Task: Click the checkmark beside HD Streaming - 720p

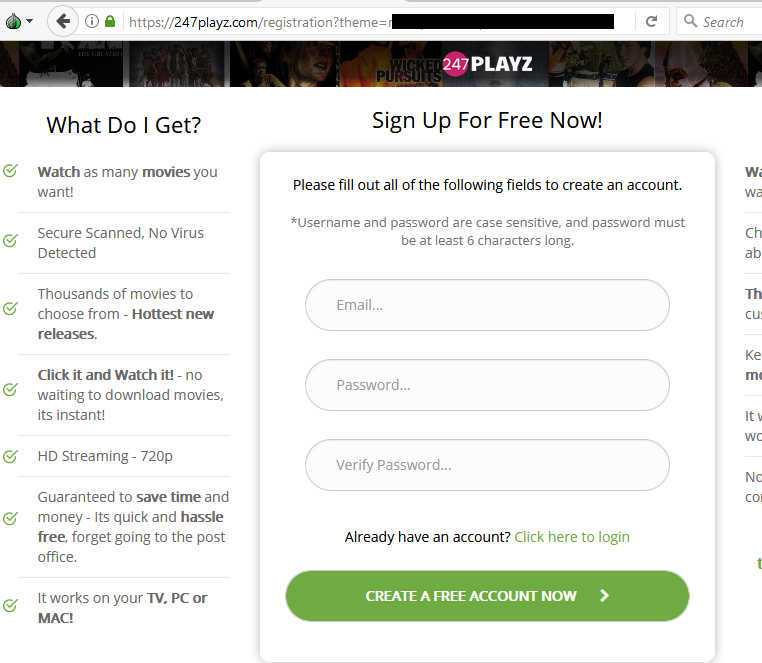Action: point(10,456)
